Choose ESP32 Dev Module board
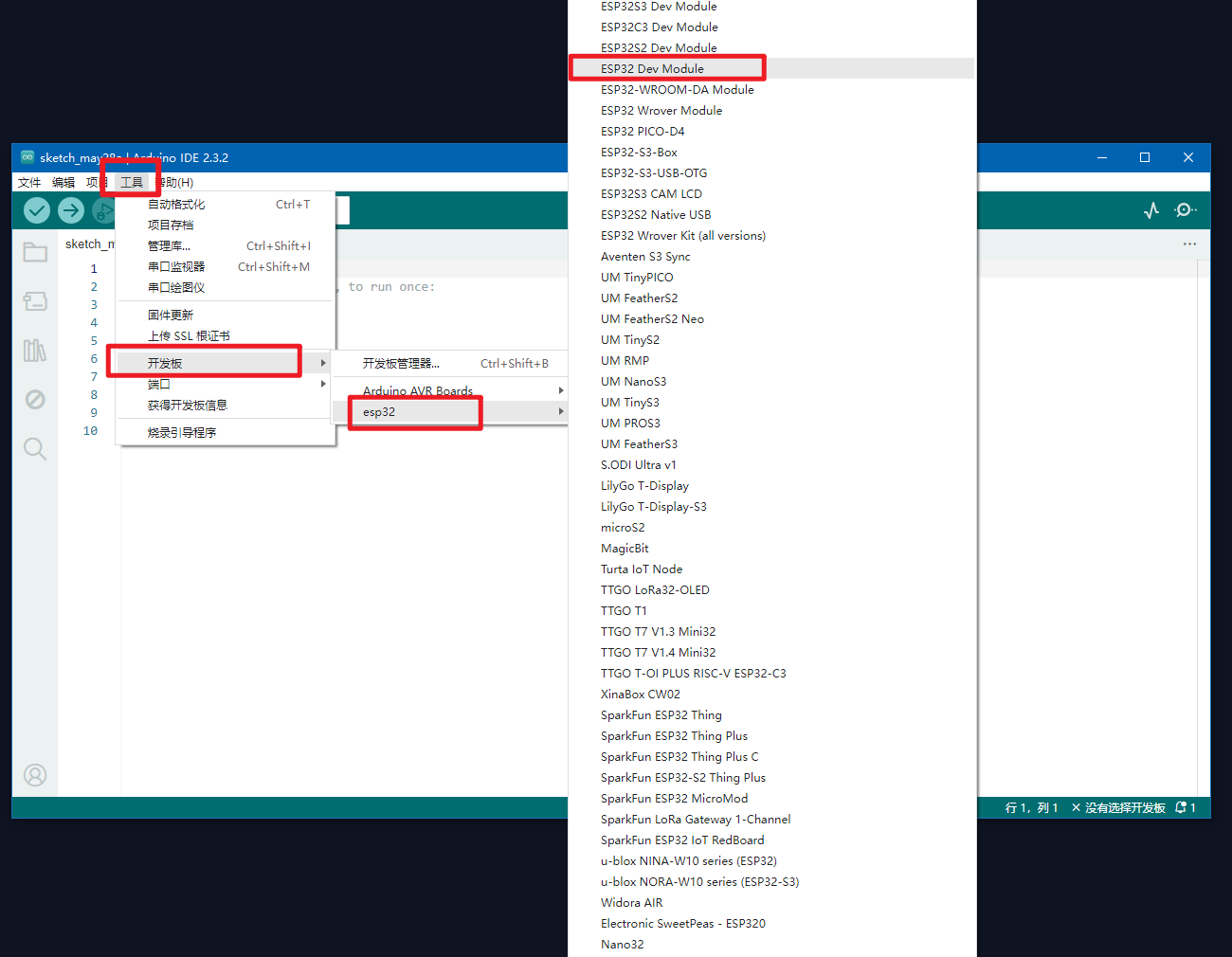Image resolution: width=1232 pixels, height=957 pixels. tap(771, 68)
